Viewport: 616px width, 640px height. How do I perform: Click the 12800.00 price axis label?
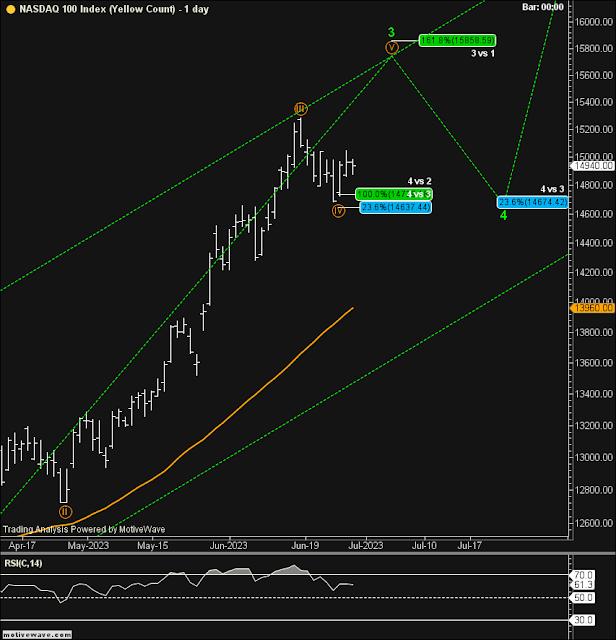594,490
